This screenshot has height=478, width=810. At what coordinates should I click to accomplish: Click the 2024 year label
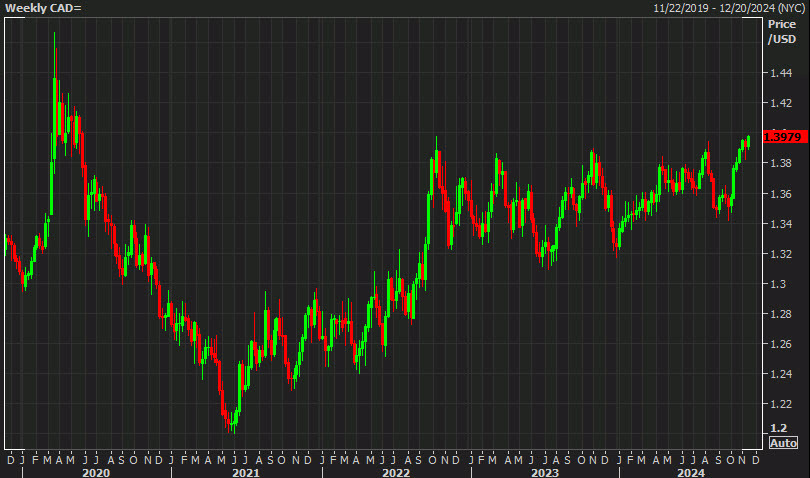(691, 473)
